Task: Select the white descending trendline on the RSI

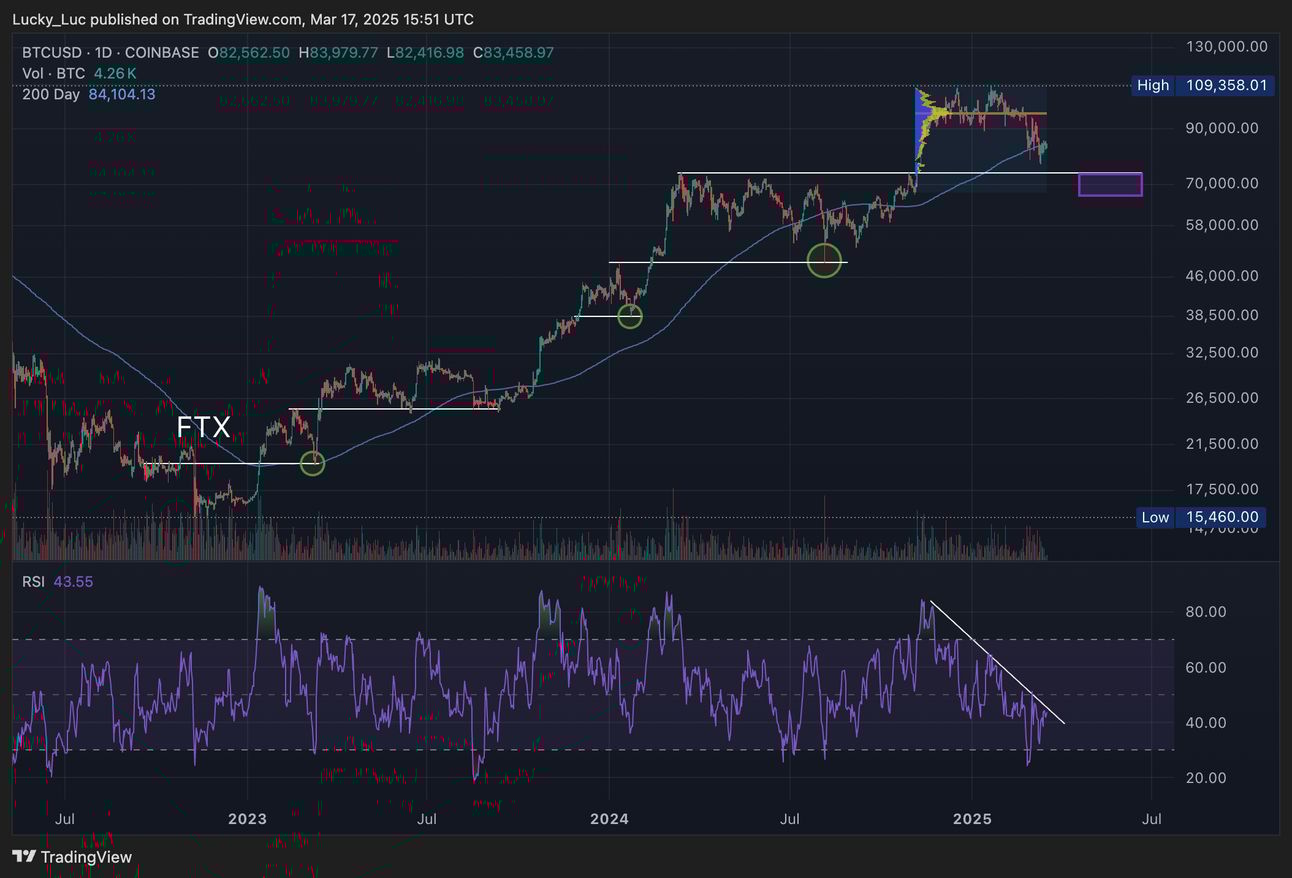Action: [996, 662]
